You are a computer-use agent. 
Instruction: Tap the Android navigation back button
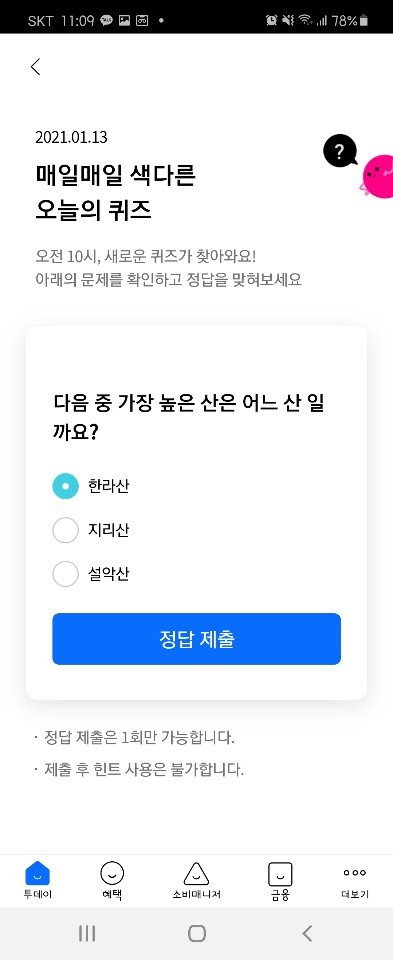pyautogui.click(x=307, y=933)
